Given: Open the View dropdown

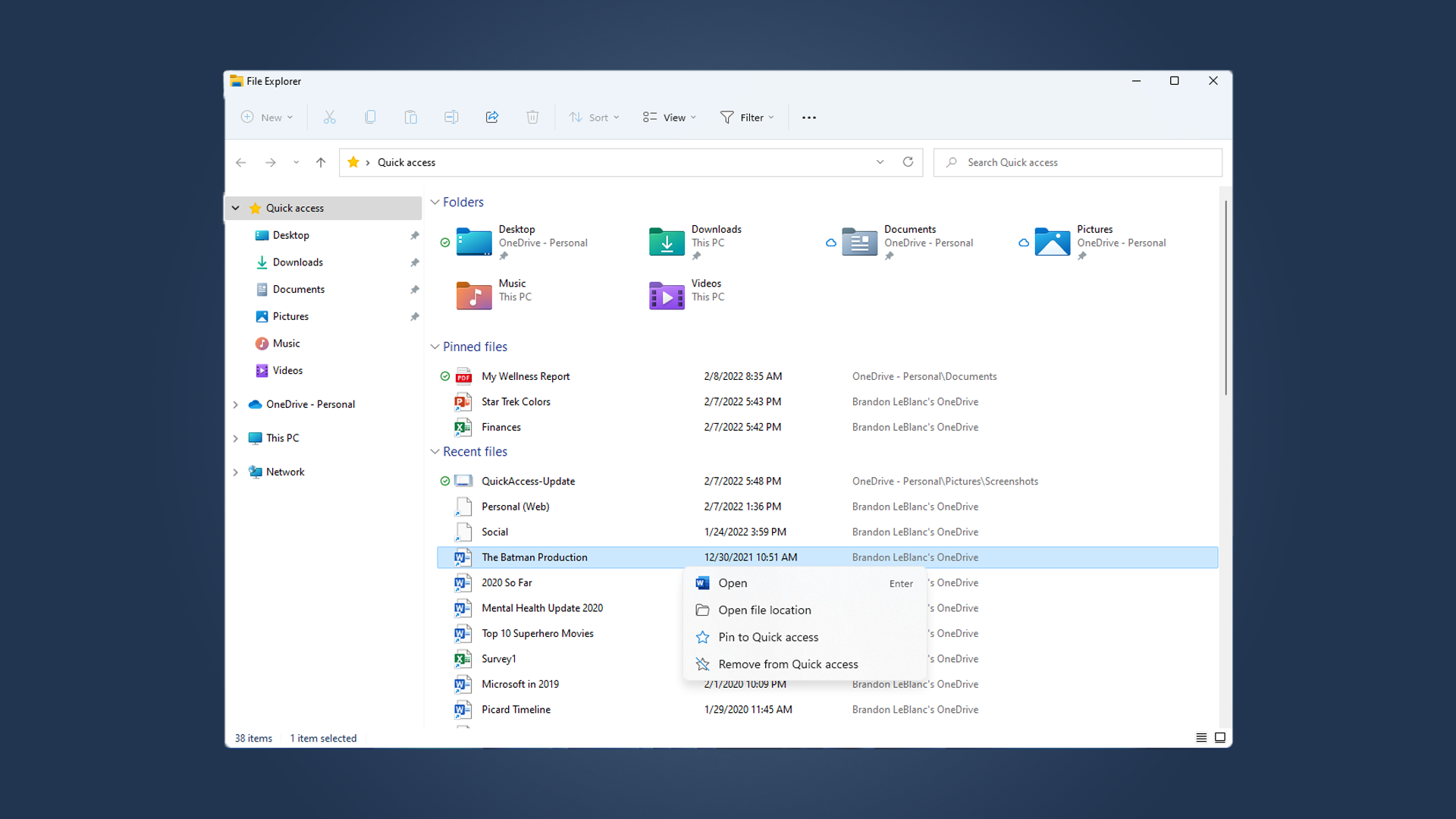Looking at the screenshot, I should pos(668,117).
